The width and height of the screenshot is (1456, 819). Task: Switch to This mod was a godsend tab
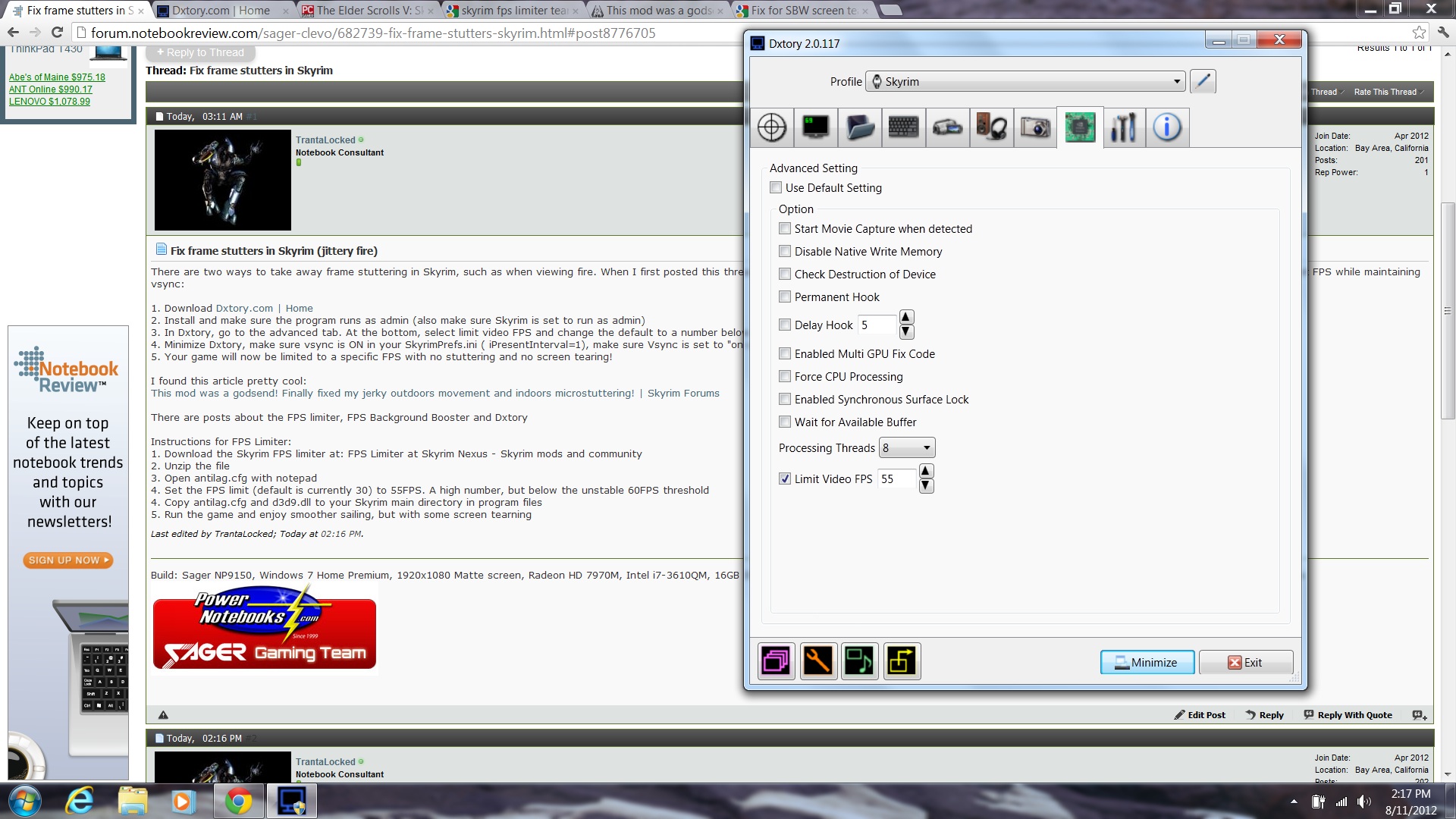[659, 11]
